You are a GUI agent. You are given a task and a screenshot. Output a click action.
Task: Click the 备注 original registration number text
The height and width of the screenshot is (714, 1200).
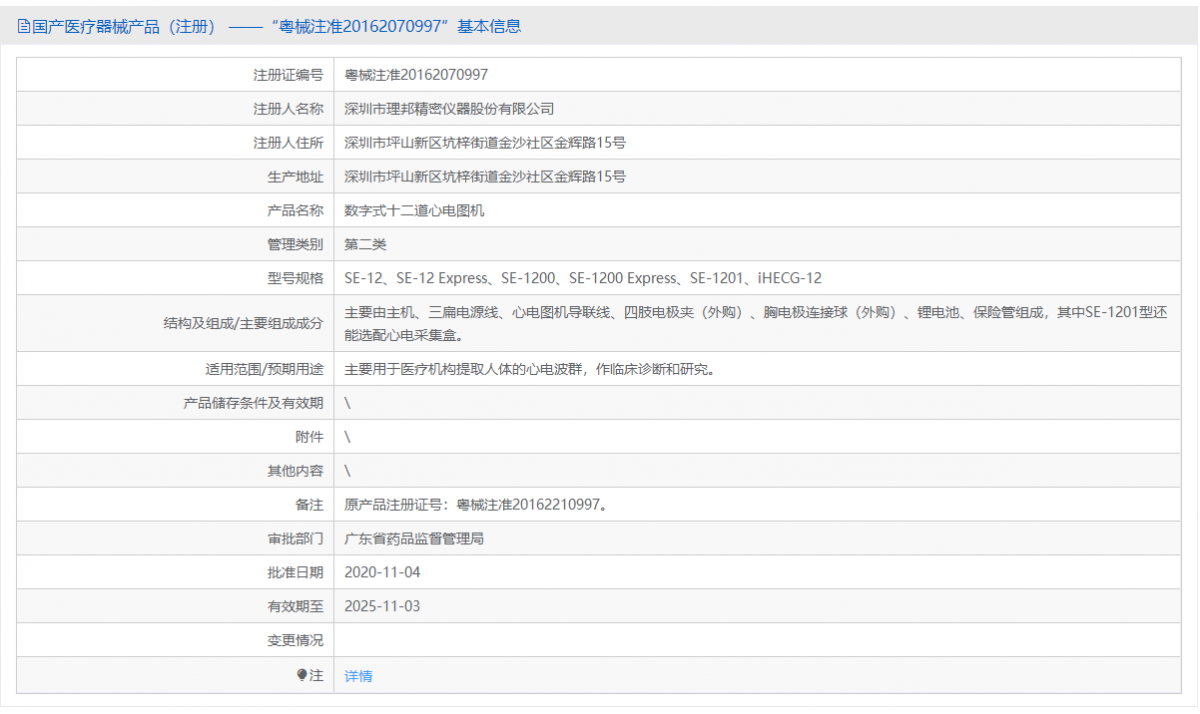(475, 505)
